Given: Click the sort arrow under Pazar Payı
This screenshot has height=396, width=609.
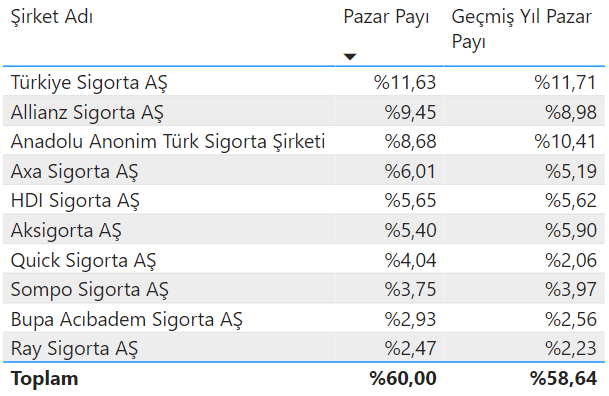Looking at the screenshot, I should pyautogui.click(x=350, y=57).
